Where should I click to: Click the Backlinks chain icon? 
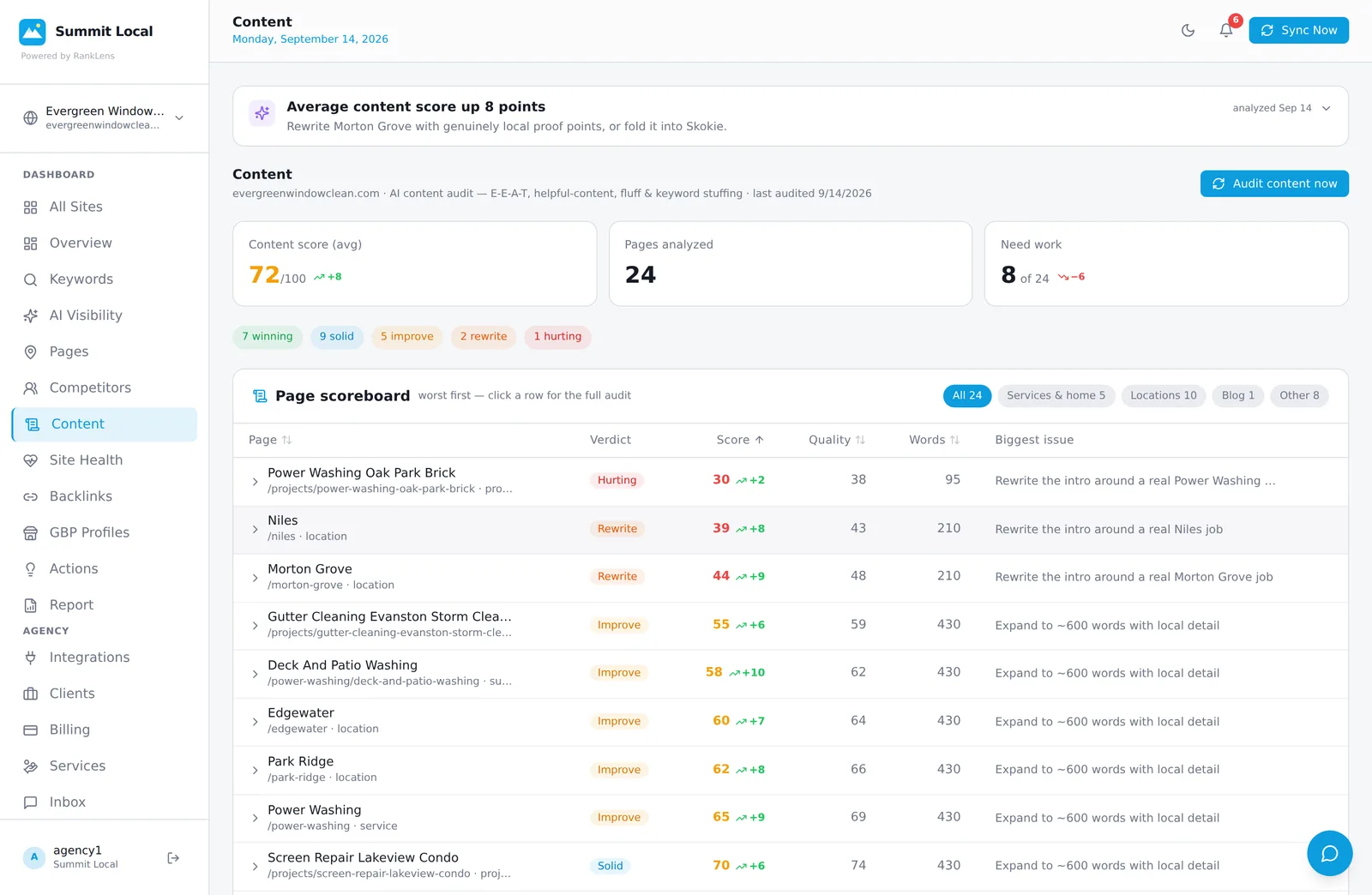[31, 496]
